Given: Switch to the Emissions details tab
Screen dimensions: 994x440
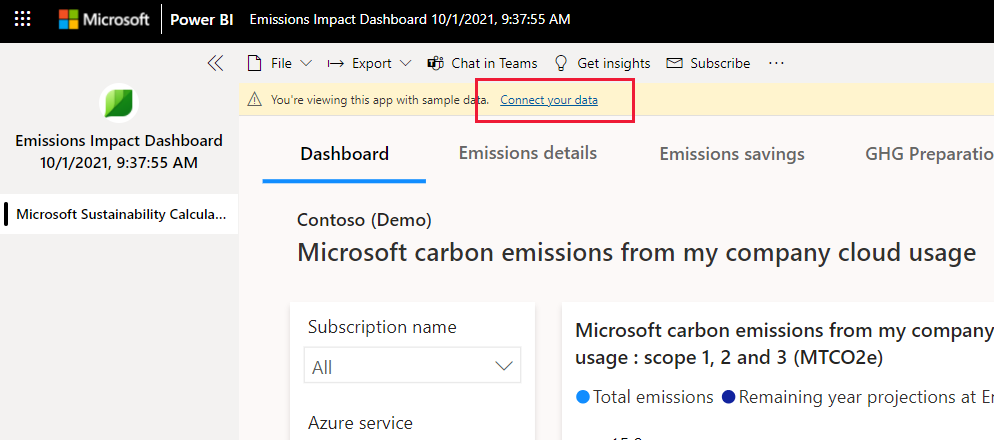Looking at the screenshot, I should coord(528,153).
